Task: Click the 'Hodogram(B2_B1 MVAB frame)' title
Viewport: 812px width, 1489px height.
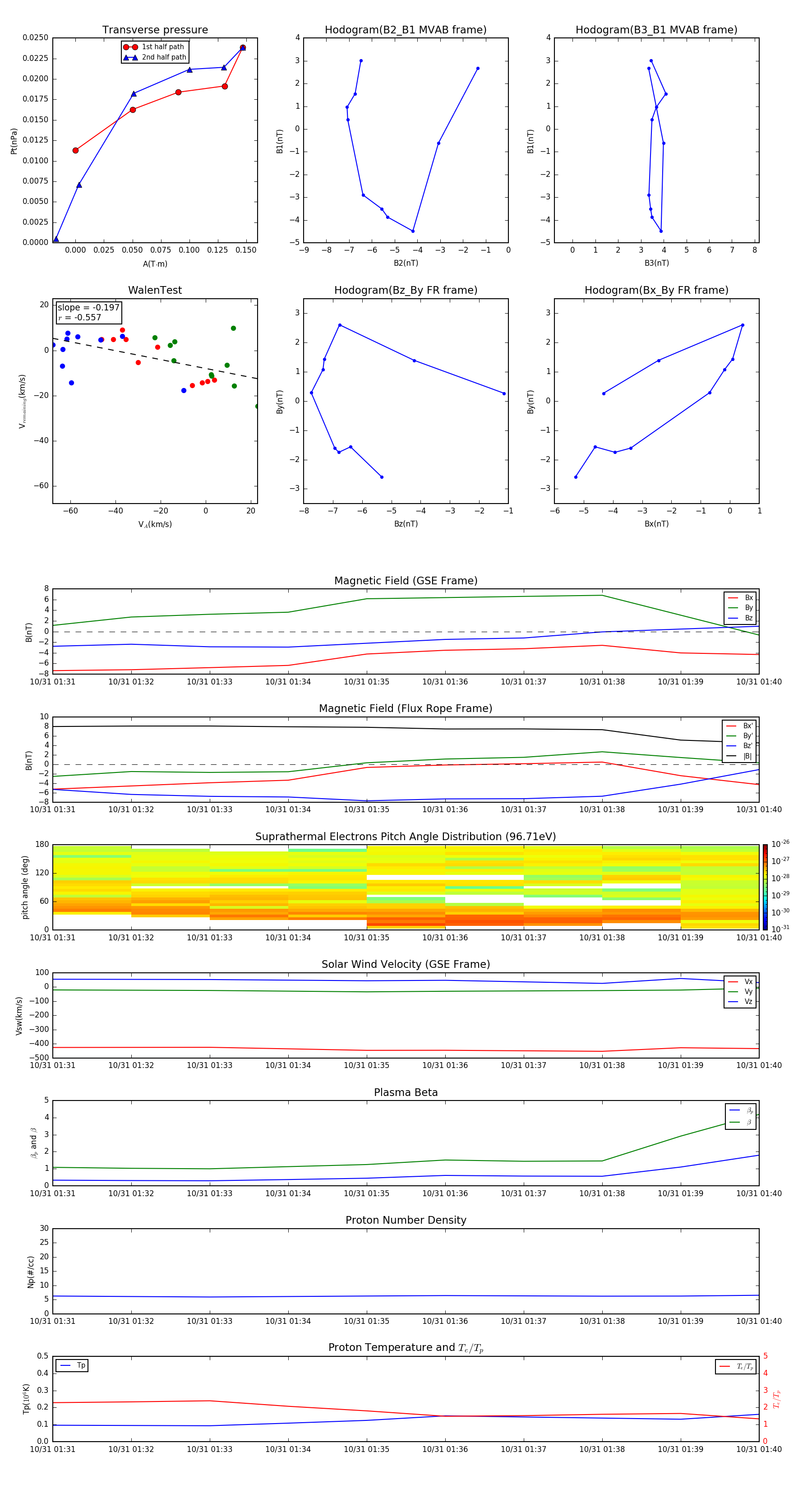Action: tap(406, 30)
